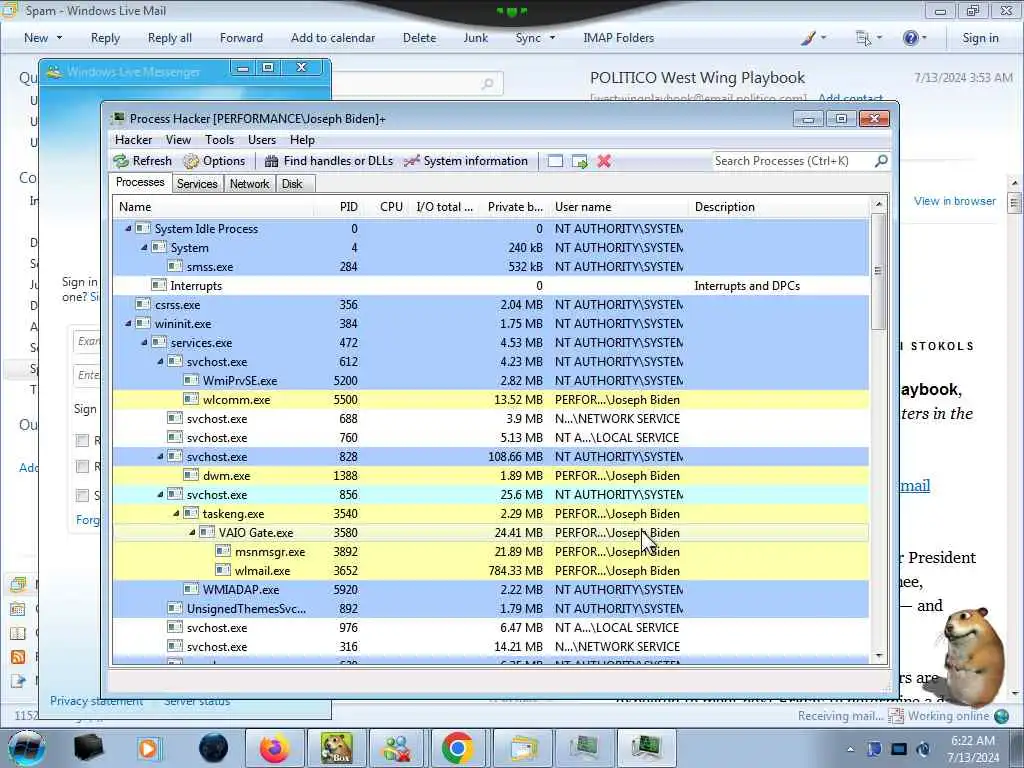
Task: Select the wlmail.exe process row
Action: pos(490,571)
